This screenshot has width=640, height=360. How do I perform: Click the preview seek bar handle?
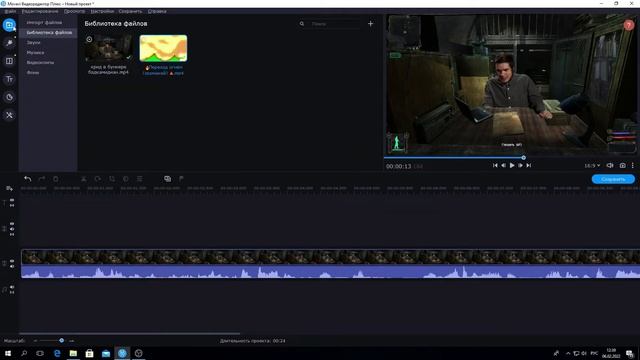tap(523, 157)
